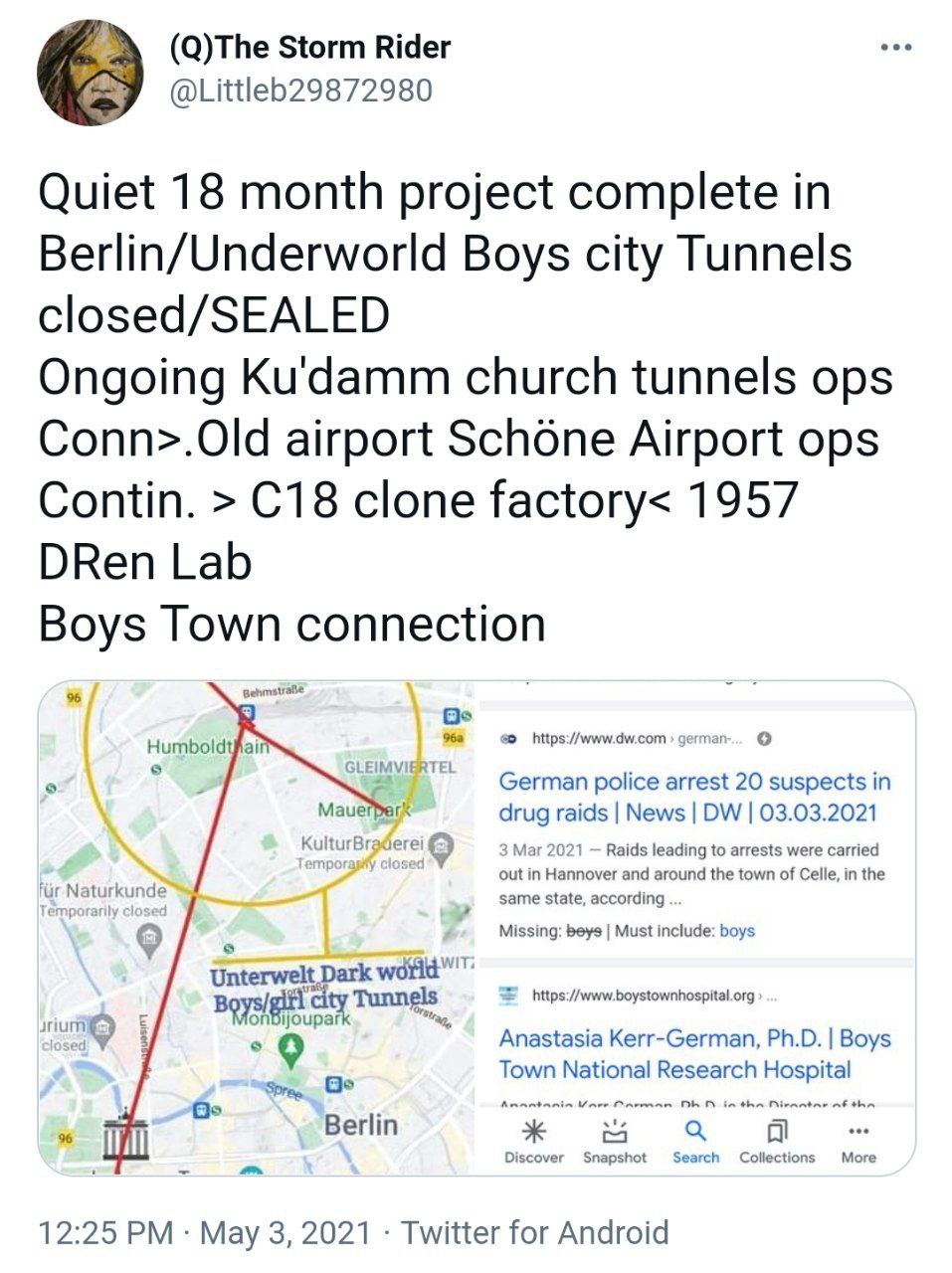Screen dimensions: 952x1273
Task: Open the tweet's three-dot more menu
Action: [x=895, y=48]
